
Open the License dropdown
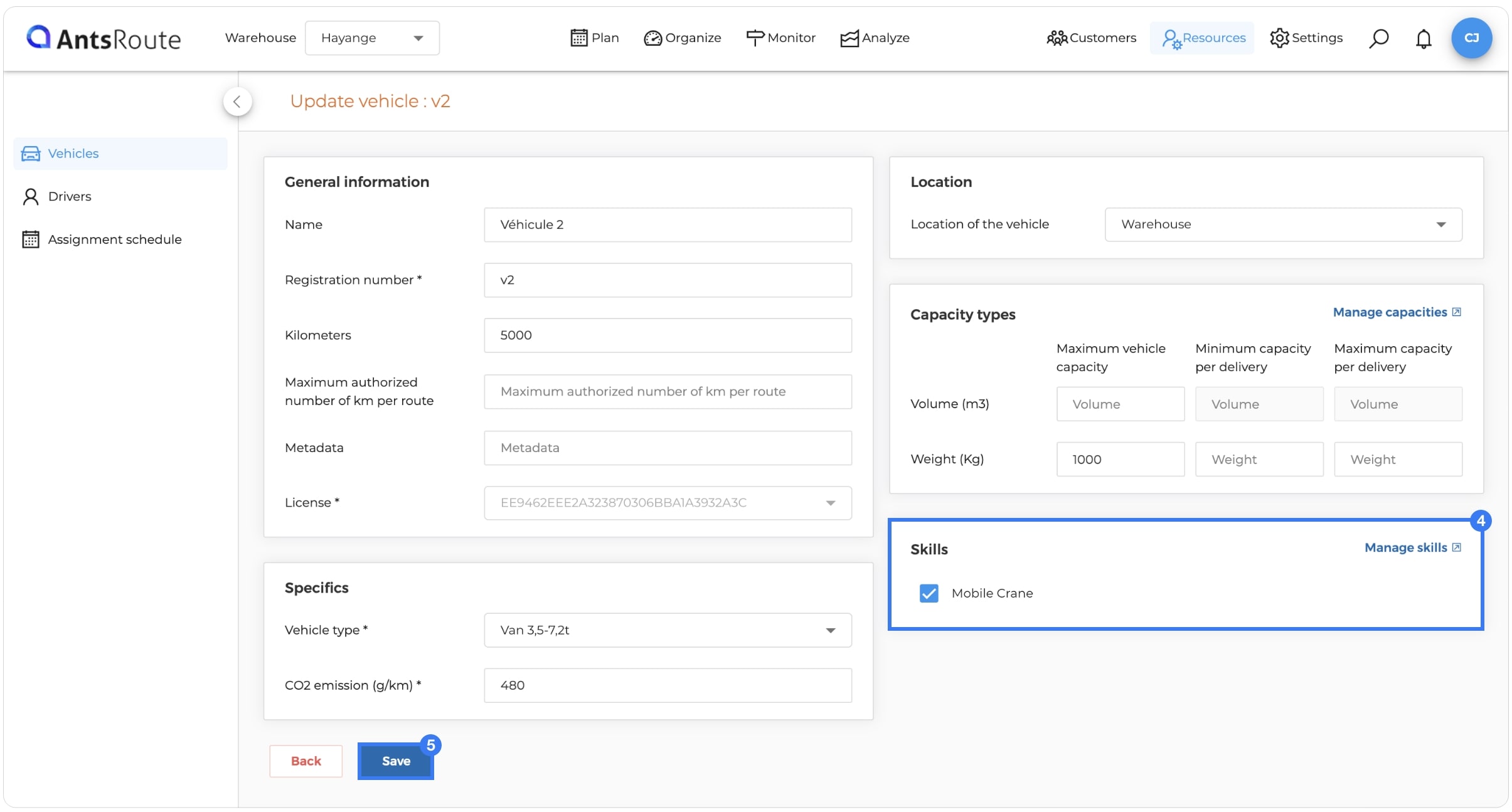(x=668, y=503)
